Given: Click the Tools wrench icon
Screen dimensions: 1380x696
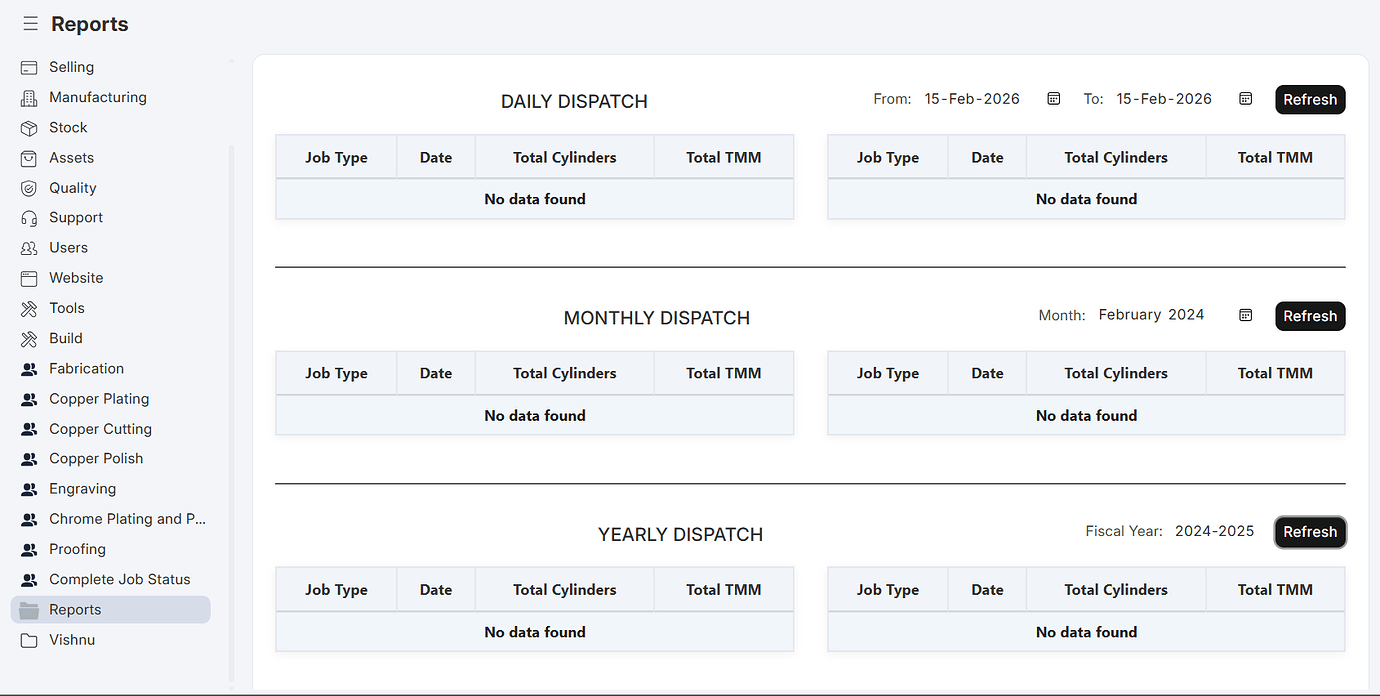Looking at the screenshot, I should point(29,308).
